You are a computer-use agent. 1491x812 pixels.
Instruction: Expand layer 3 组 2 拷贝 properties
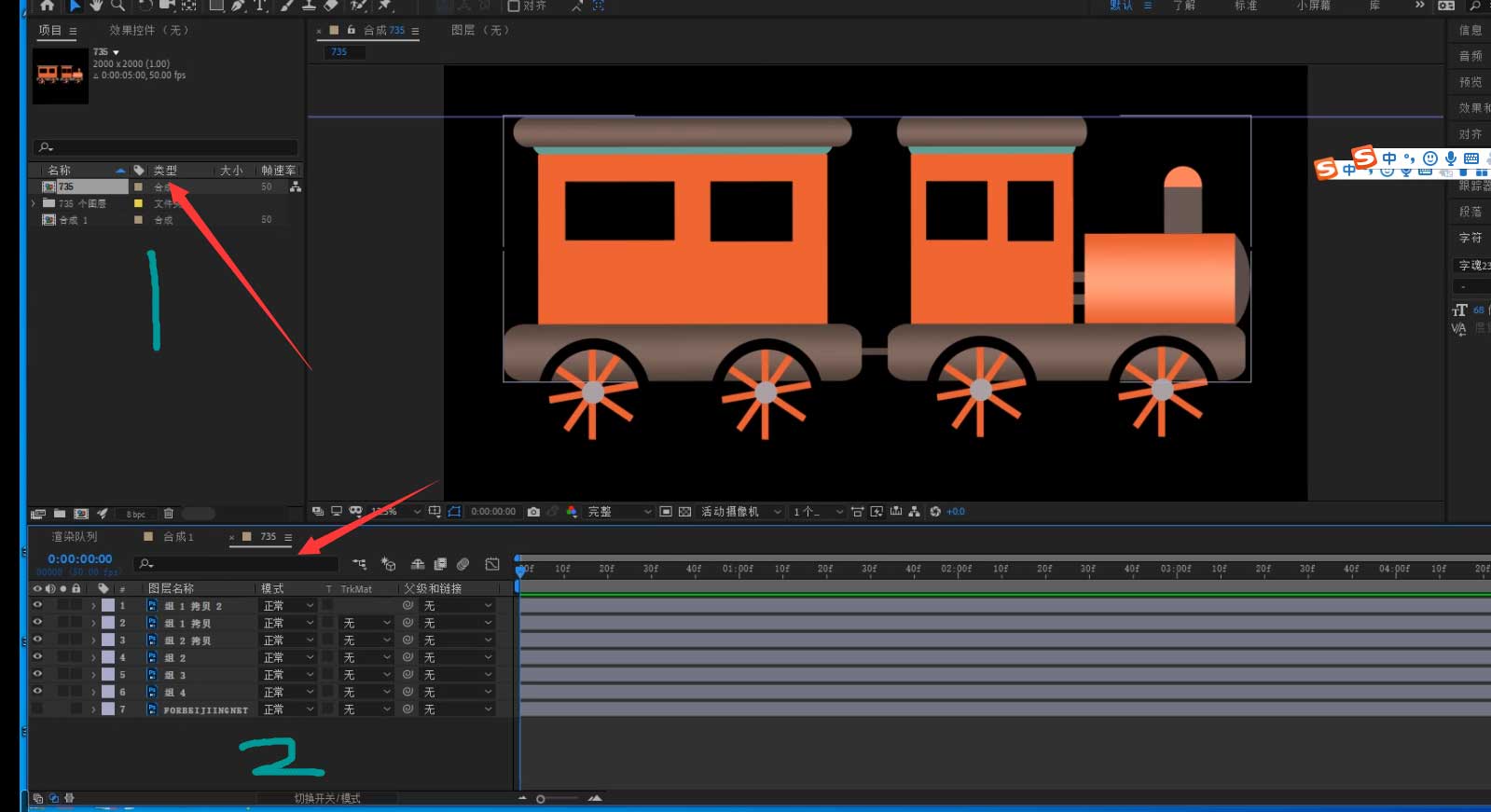(93, 640)
